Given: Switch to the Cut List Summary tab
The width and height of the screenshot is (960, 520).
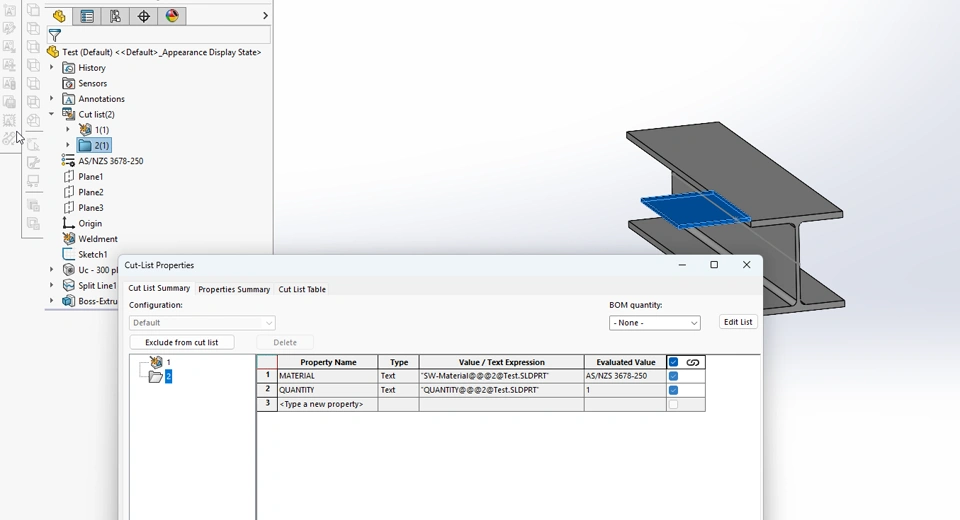Looking at the screenshot, I should click(x=159, y=288).
